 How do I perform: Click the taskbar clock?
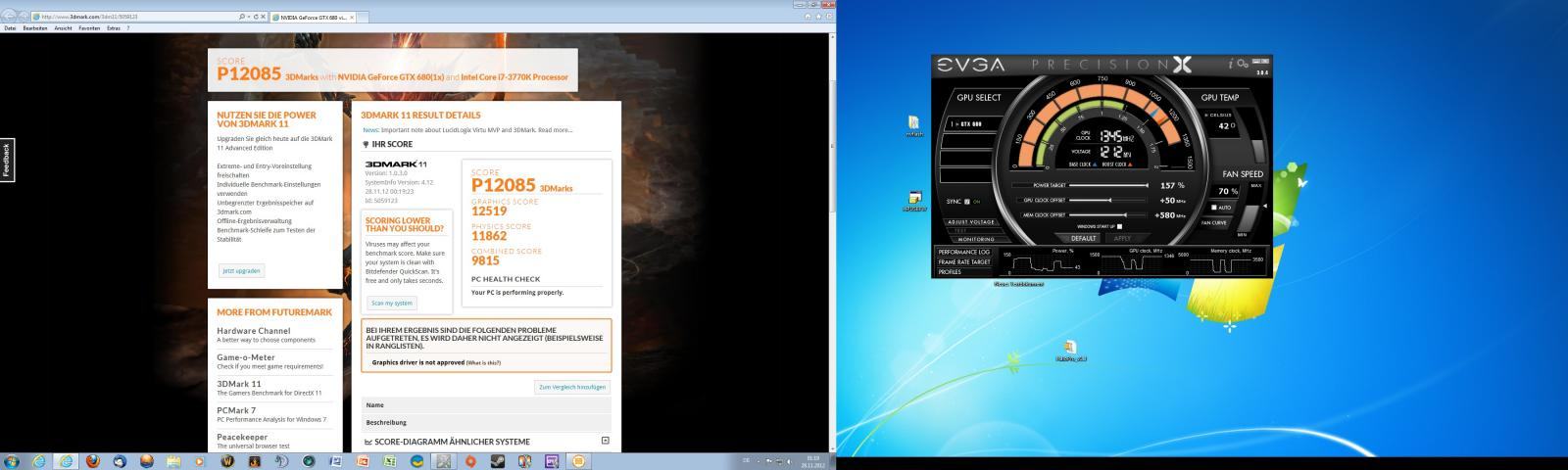tap(812, 460)
